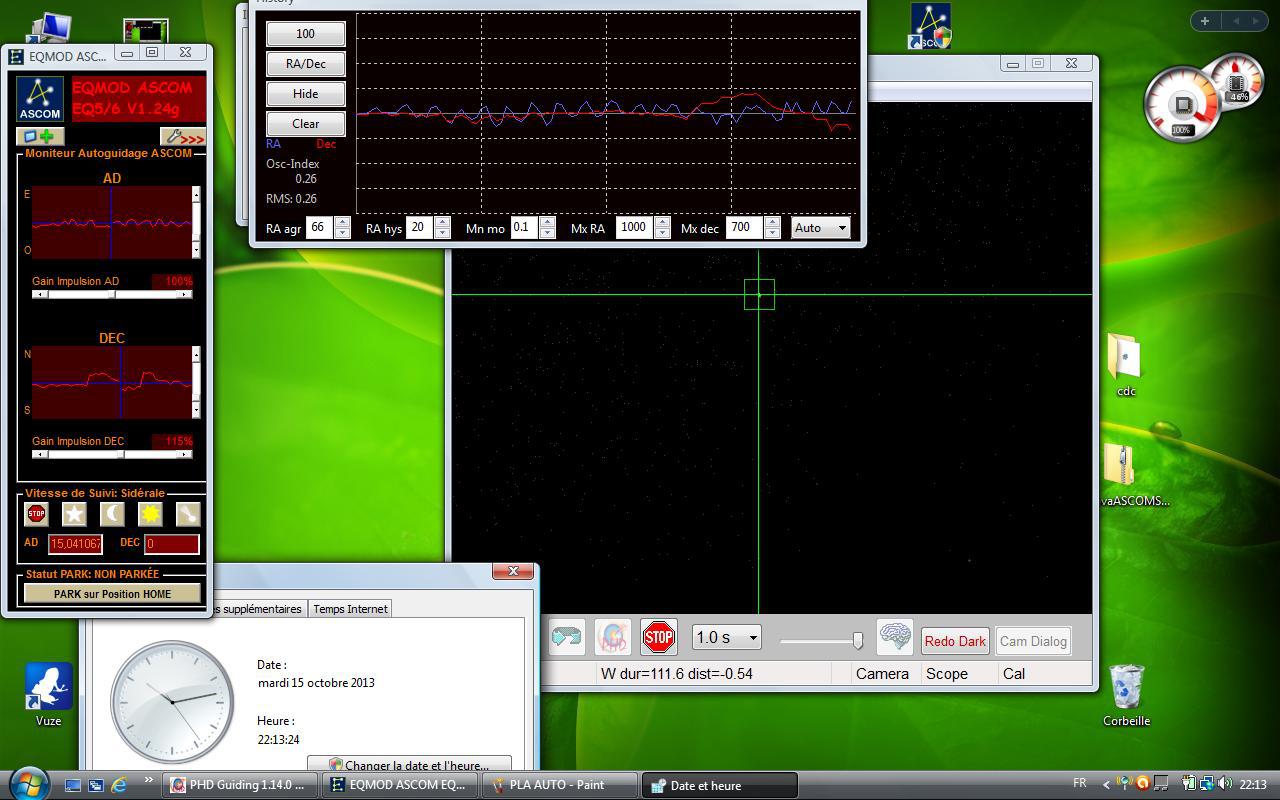This screenshot has height=800, width=1280.
Task: Click the 100 scale button in History
Action: click(x=305, y=33)
